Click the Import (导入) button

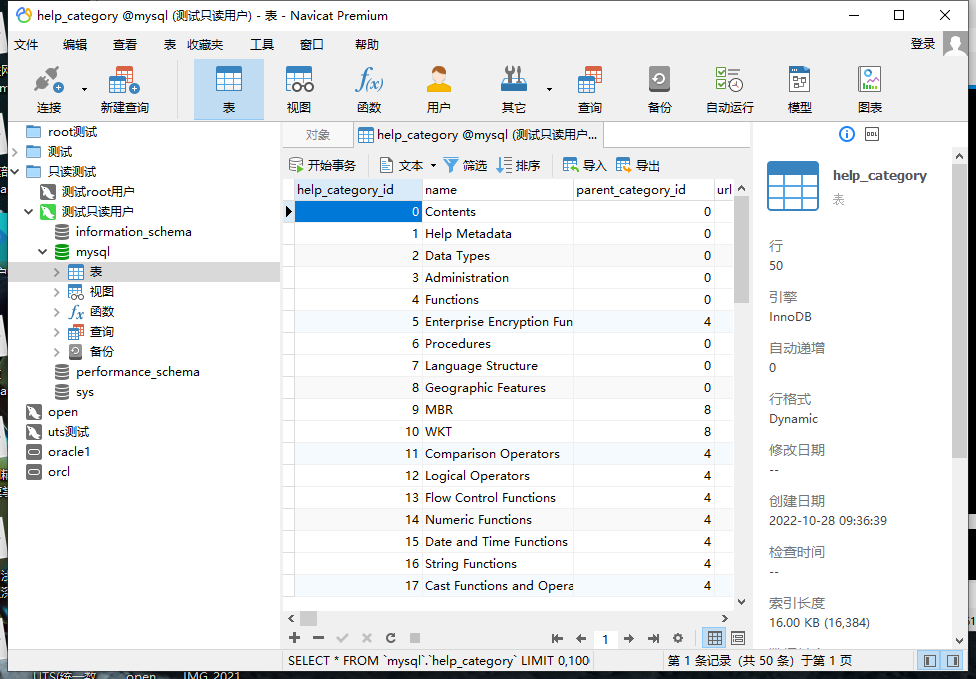pos(584,166)
